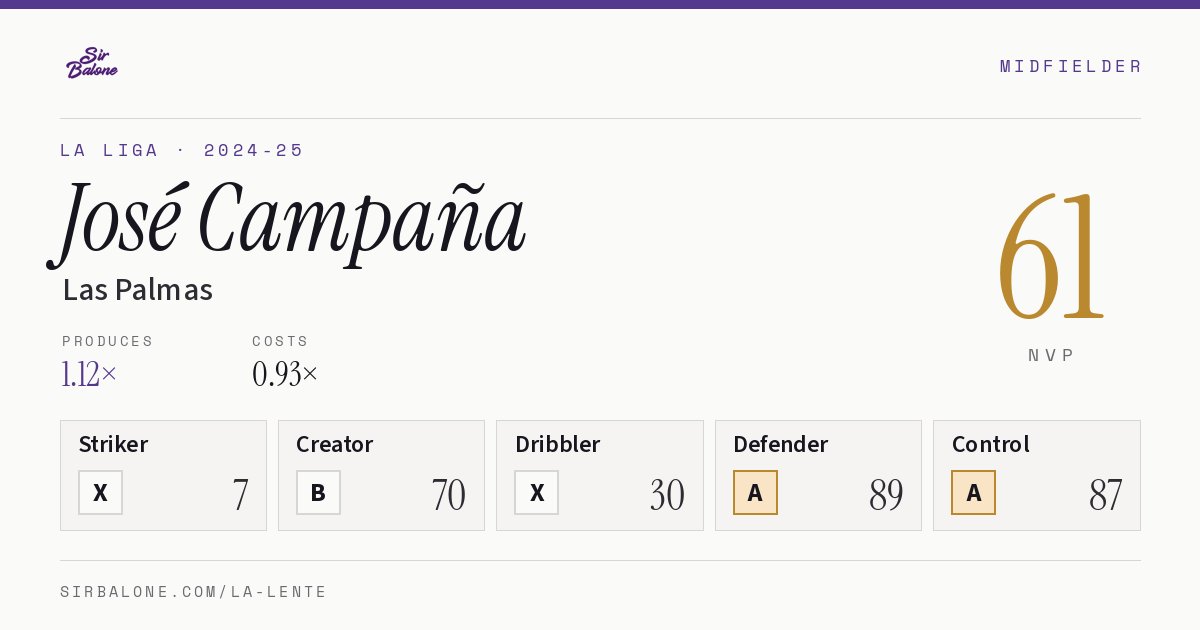This screenshot has height=630, width=1200.
Task: Click the La Liga 2024-25 heading
Action: tap(181, 150)
